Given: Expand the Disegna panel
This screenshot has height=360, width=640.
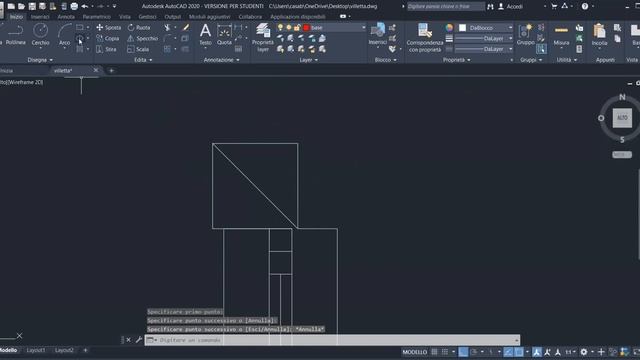Looking at the screenshot, I should click(40, 60).
